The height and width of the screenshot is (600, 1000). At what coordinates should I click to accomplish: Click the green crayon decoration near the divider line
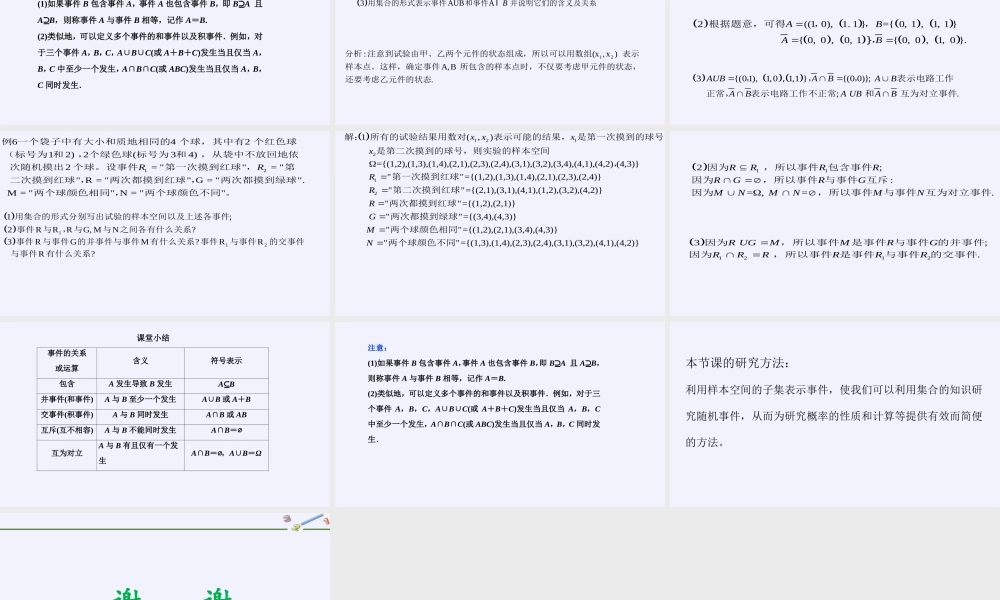point(297,528)
